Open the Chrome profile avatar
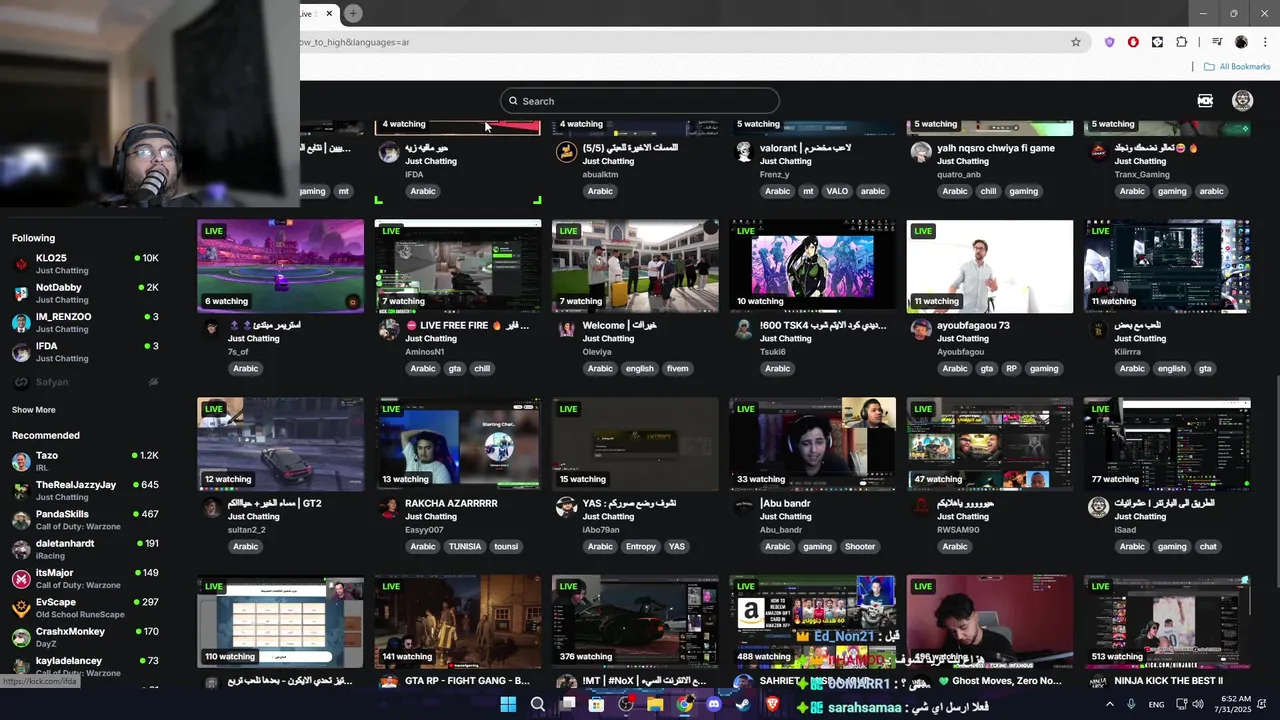1280x720 pixels. tap(1241, 42)
